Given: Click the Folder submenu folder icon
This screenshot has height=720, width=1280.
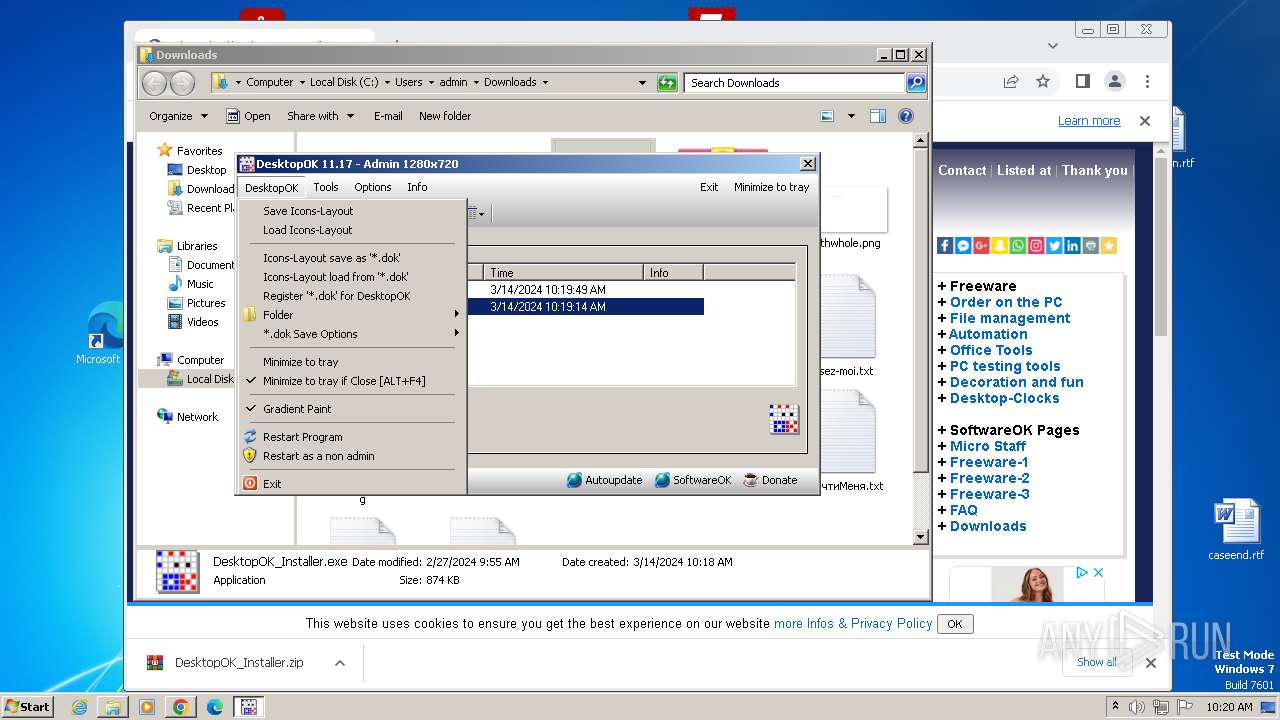Looking at the screenshot, I should tap(250, 315).
